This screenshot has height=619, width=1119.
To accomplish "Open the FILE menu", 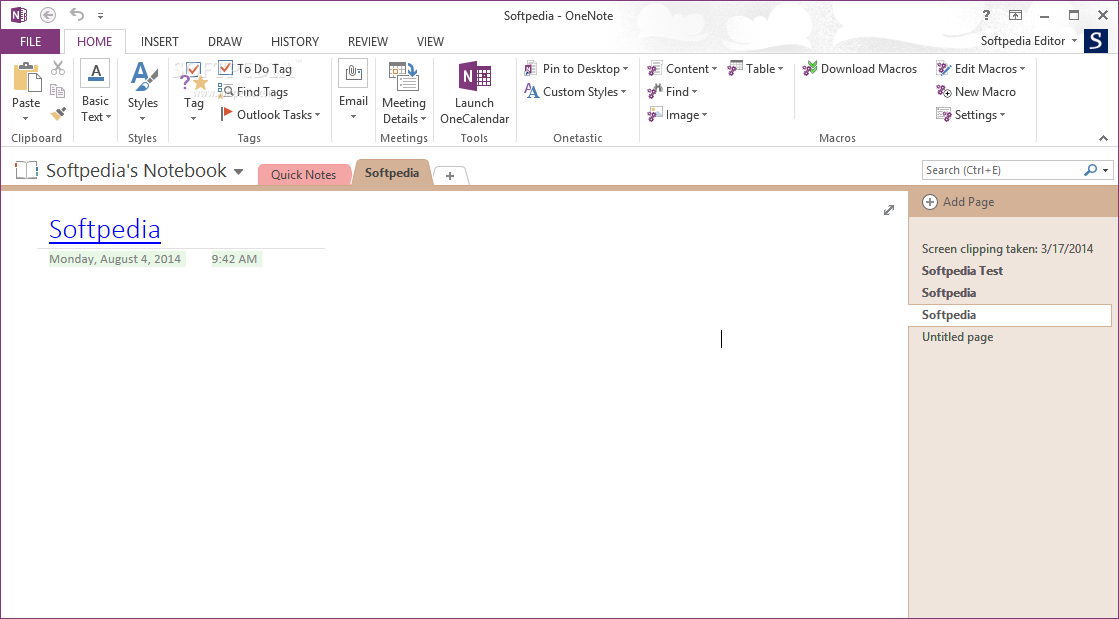I will (31, 41).
